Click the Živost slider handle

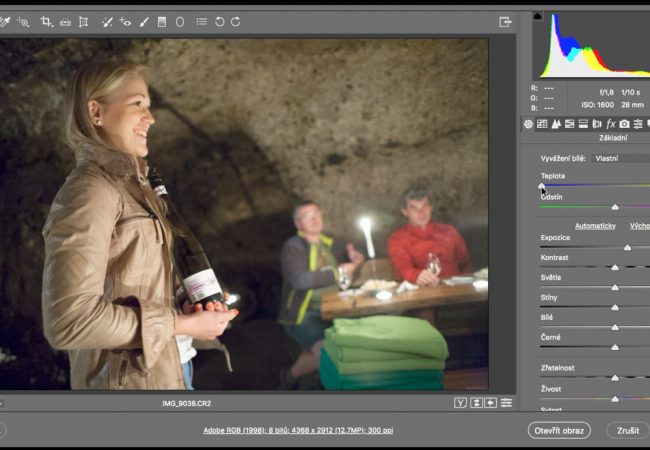(615, 399)
